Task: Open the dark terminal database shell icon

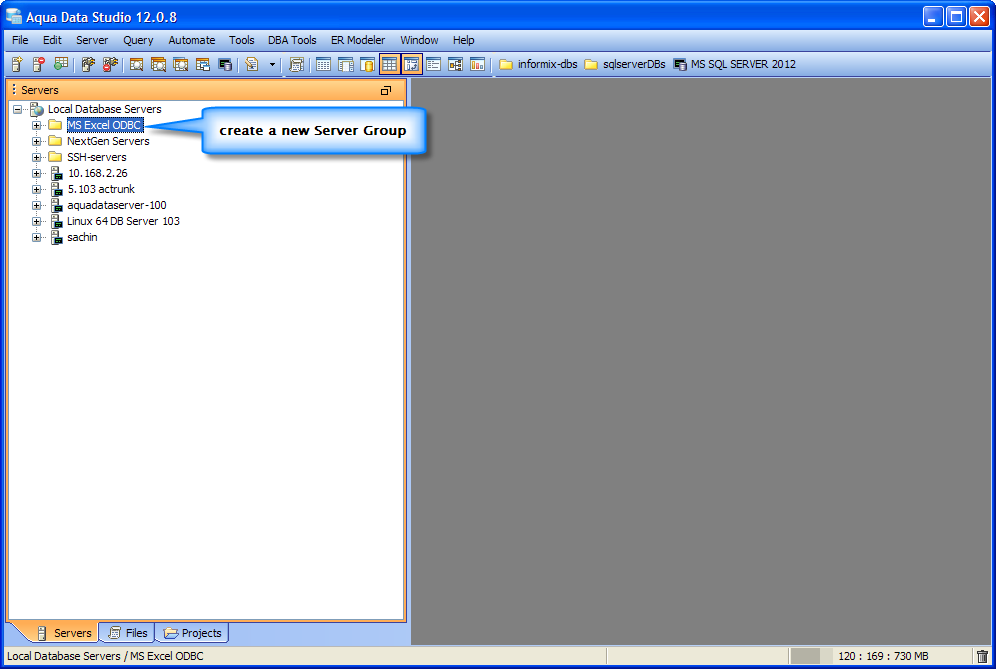Action: coord(225,64)
